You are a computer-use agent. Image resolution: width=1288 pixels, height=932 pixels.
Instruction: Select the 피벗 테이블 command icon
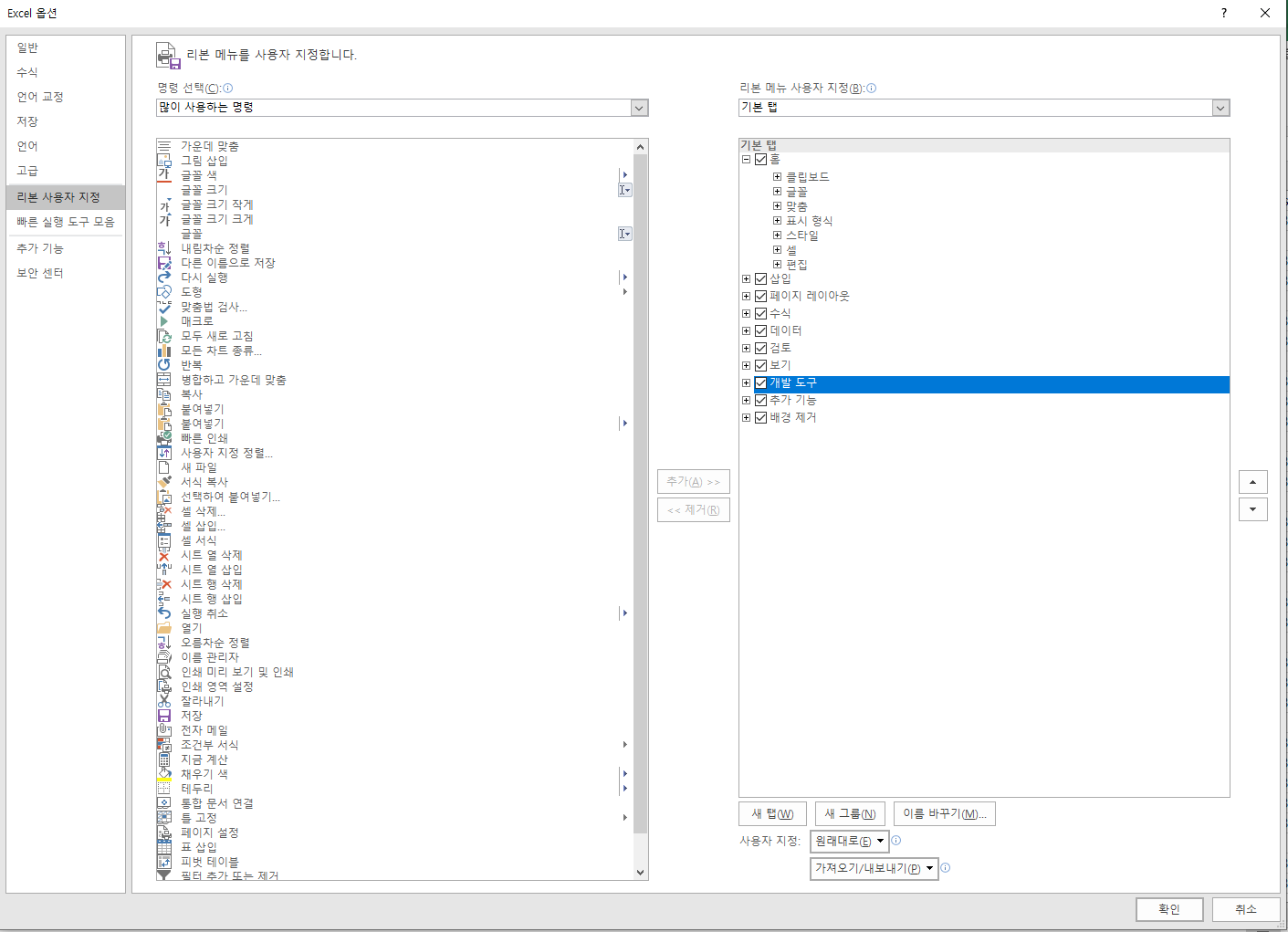164,862
